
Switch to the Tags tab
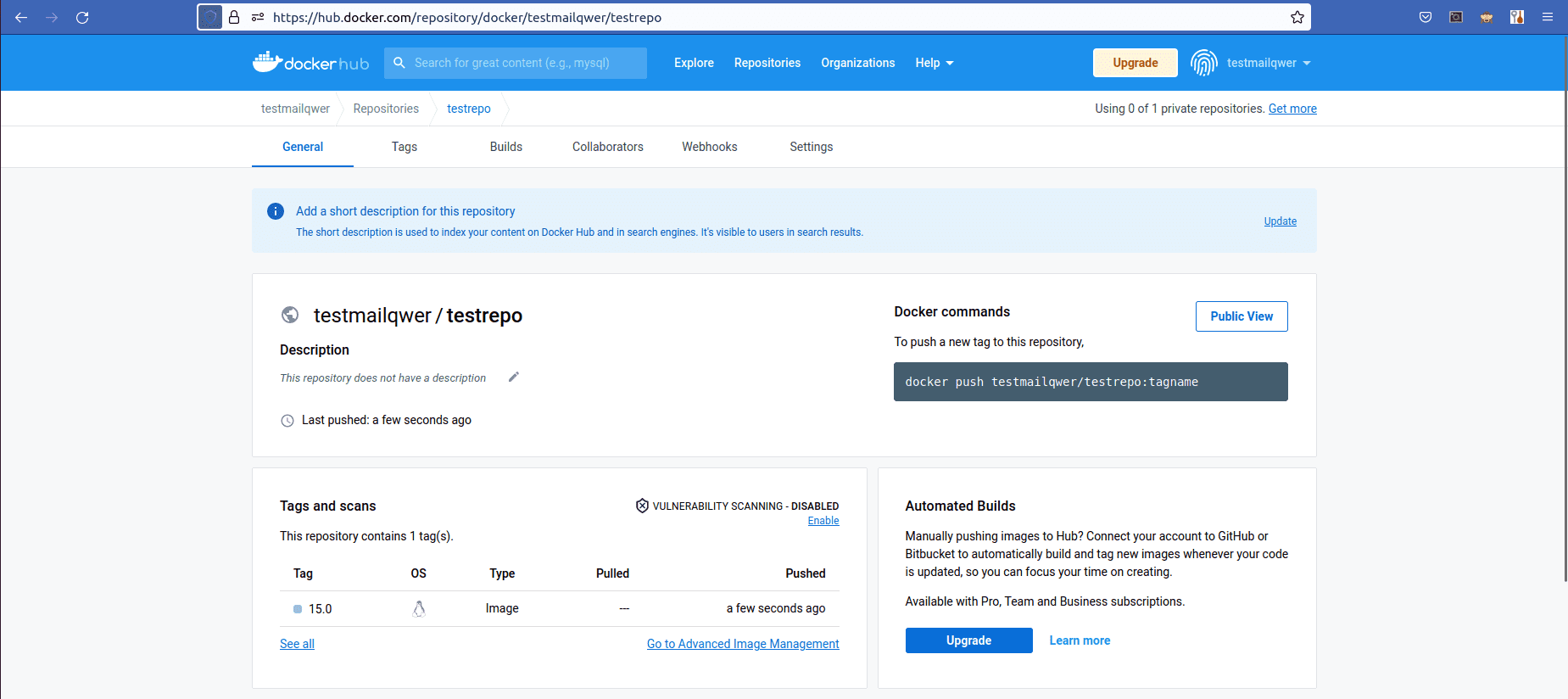point(405,147)
